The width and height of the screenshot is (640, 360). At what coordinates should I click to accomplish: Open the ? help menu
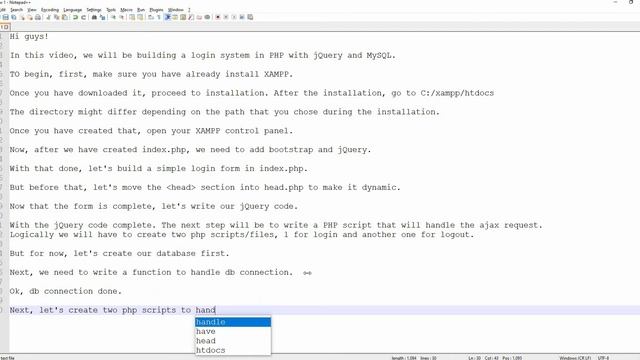[x=189, y=10]
